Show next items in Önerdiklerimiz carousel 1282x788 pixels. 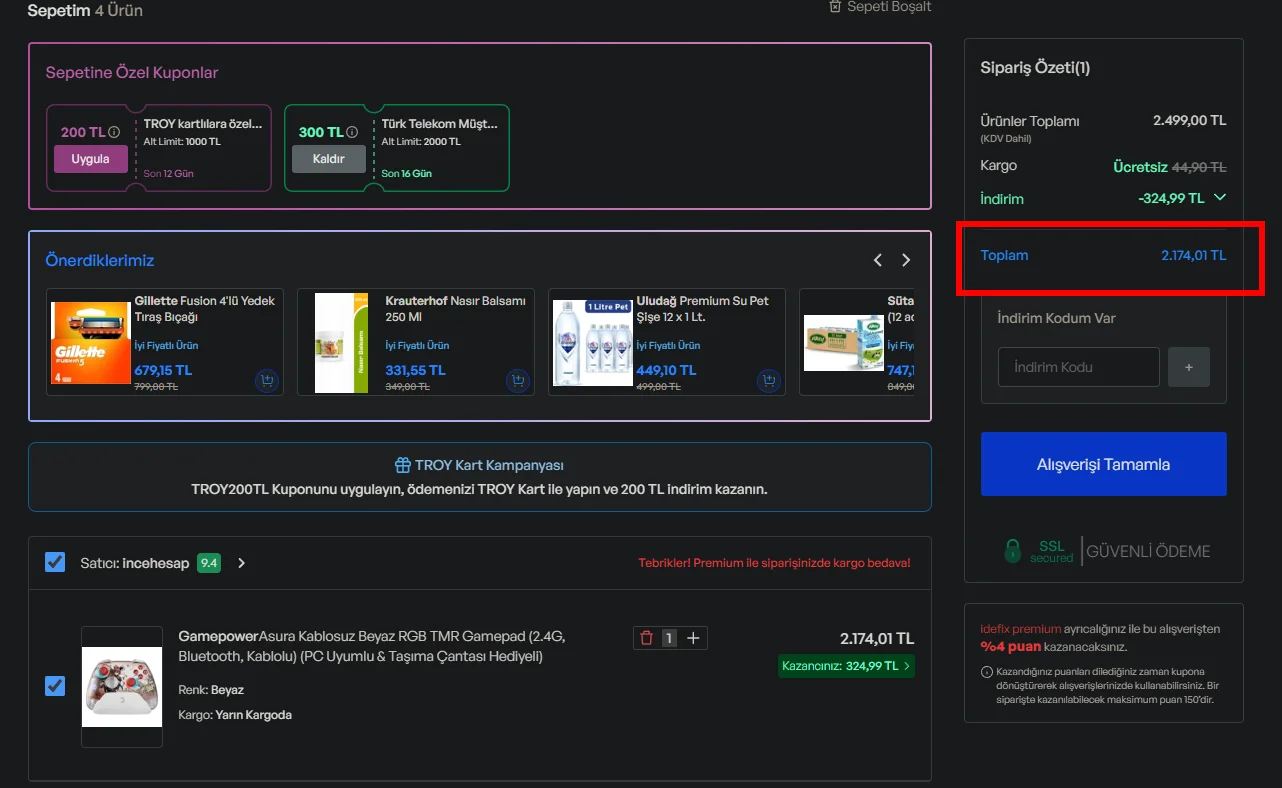906,260
